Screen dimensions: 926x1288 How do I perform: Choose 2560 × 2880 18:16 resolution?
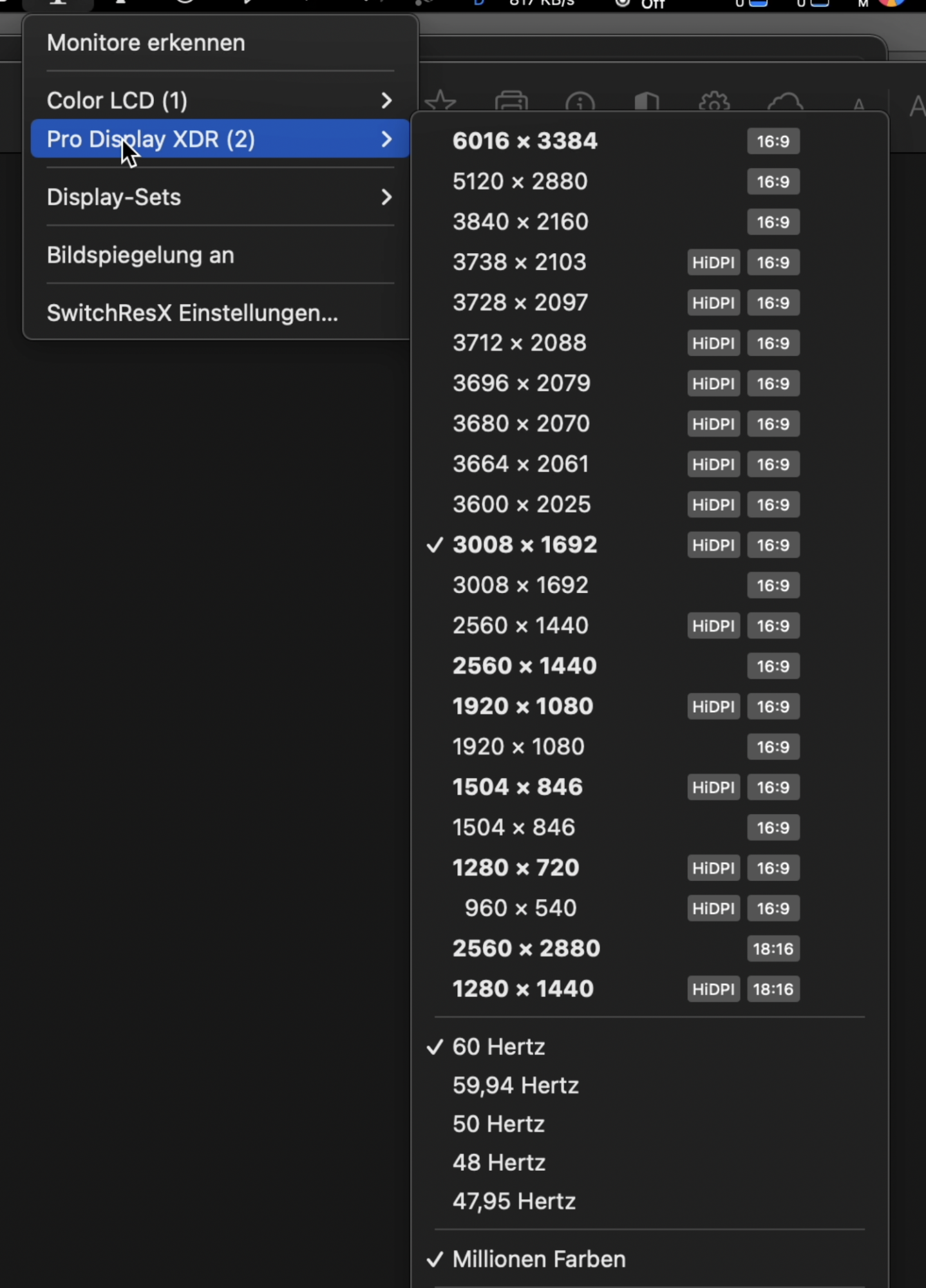coord(649,949)
